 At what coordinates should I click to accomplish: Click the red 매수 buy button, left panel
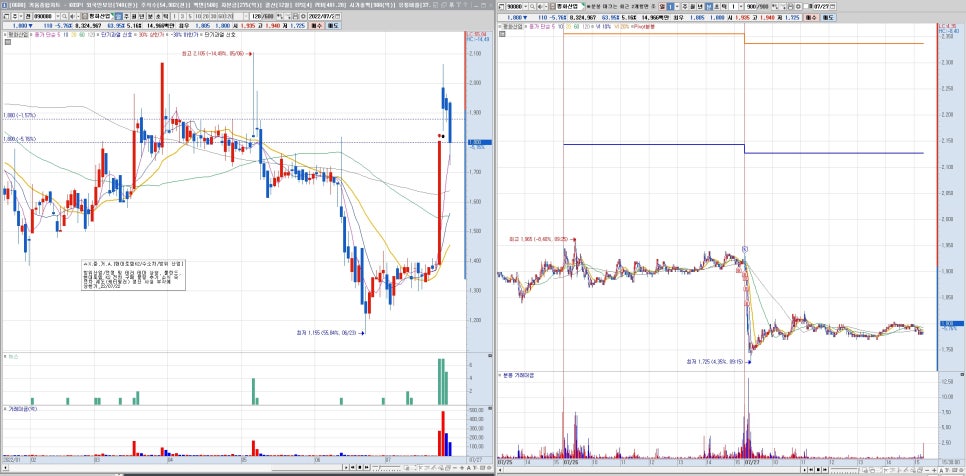coord(315,26)
